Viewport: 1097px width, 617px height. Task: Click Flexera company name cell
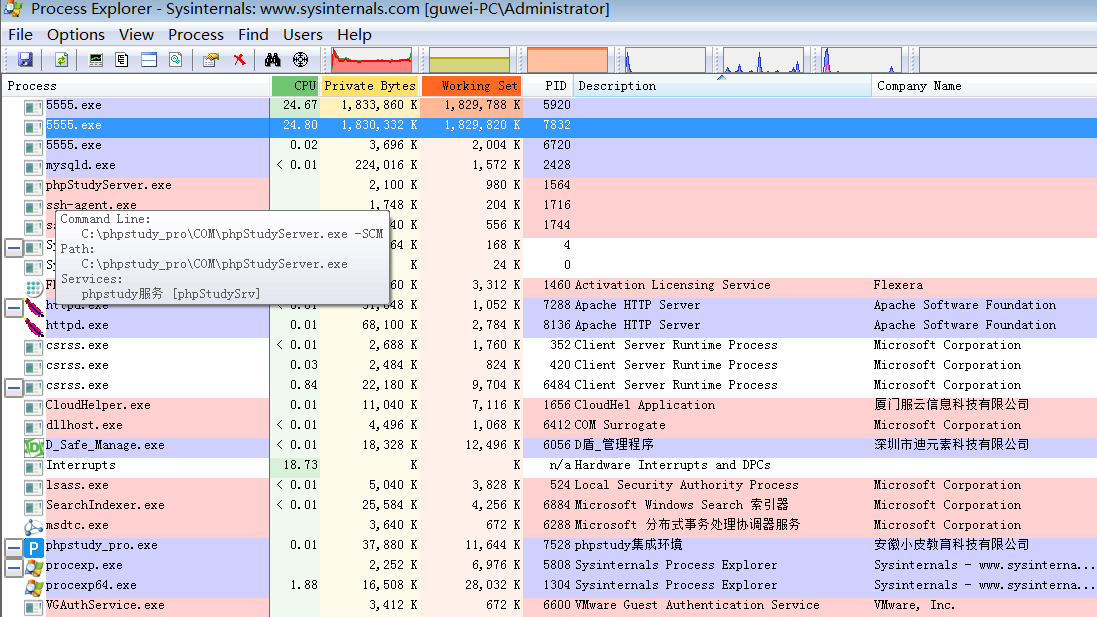898,285
